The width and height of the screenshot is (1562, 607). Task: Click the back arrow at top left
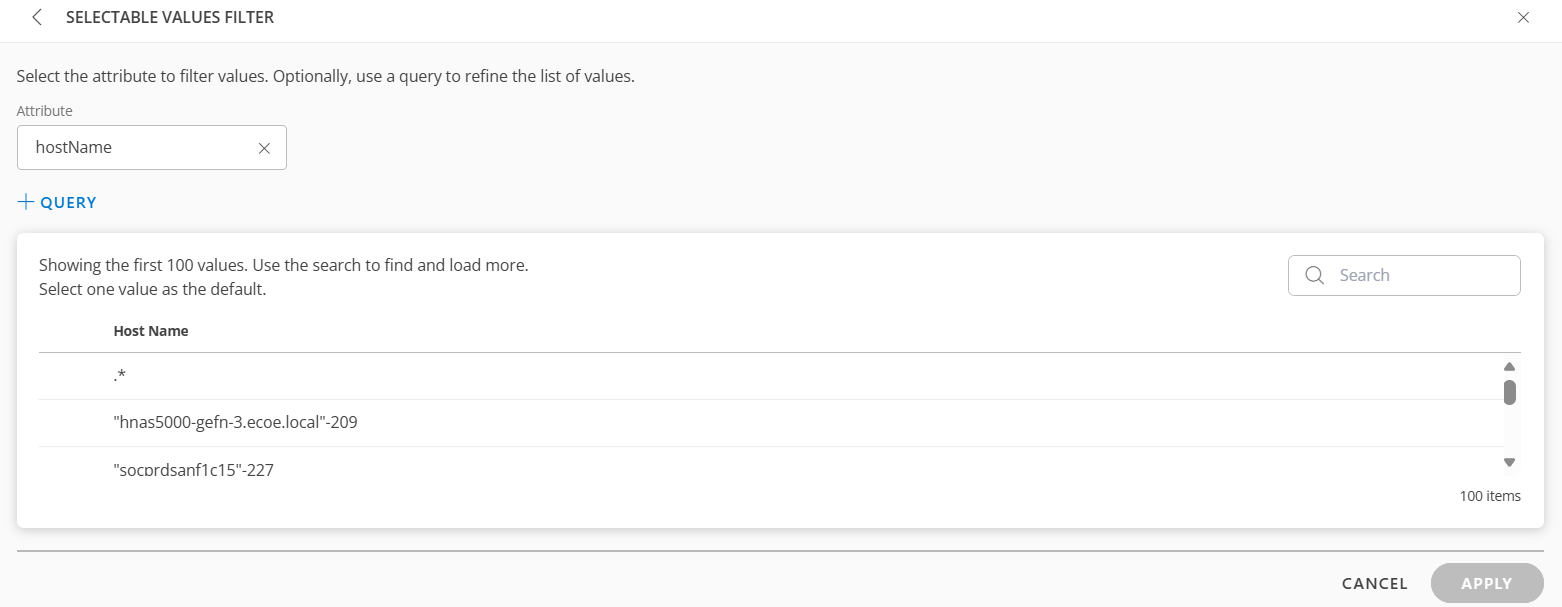click(36, 17)
